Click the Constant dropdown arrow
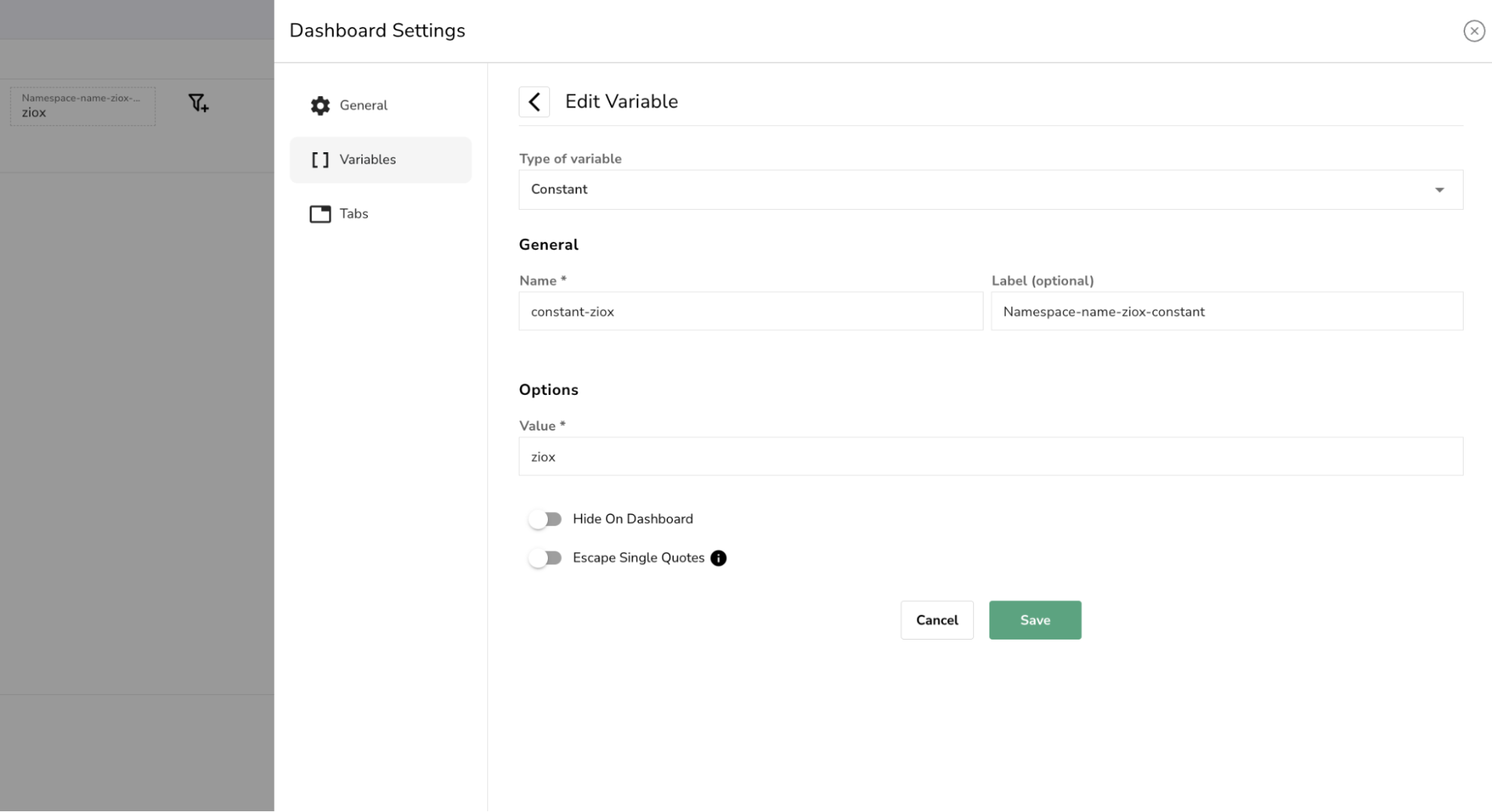 pyautogui.click(x=1439, y=190)
